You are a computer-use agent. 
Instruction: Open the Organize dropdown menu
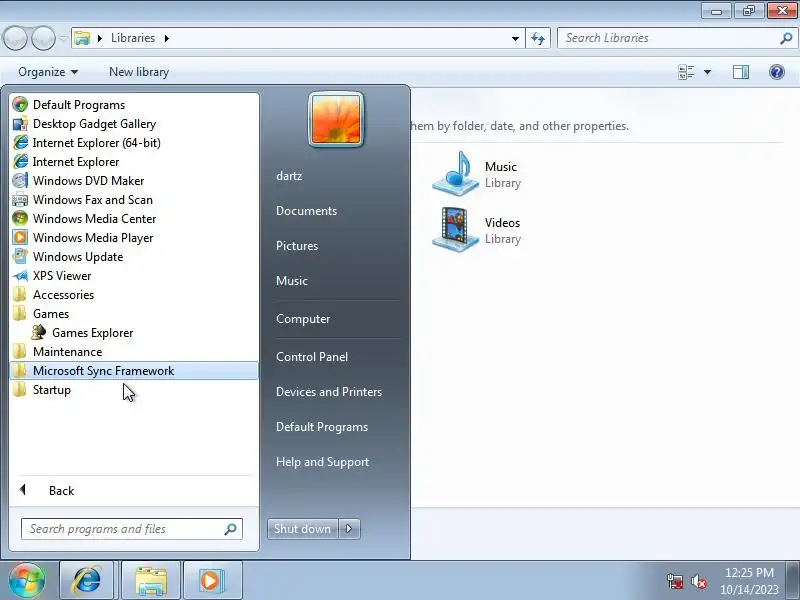tap(48, 72)
